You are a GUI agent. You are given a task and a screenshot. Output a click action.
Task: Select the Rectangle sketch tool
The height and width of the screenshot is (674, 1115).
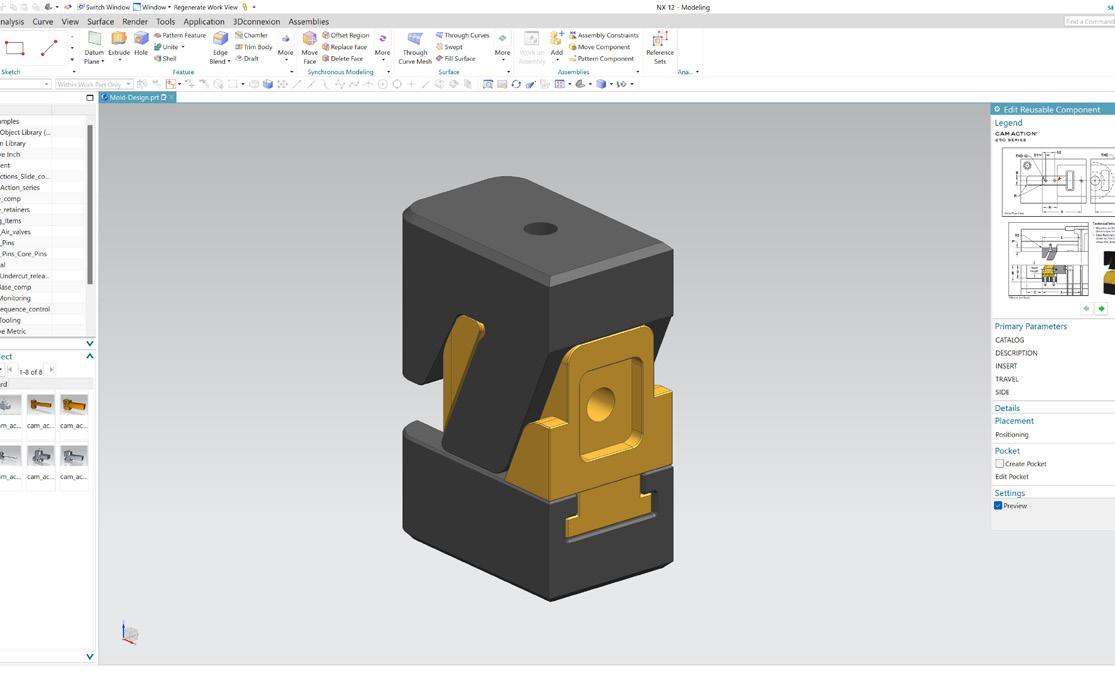click(x=14, y=48)
